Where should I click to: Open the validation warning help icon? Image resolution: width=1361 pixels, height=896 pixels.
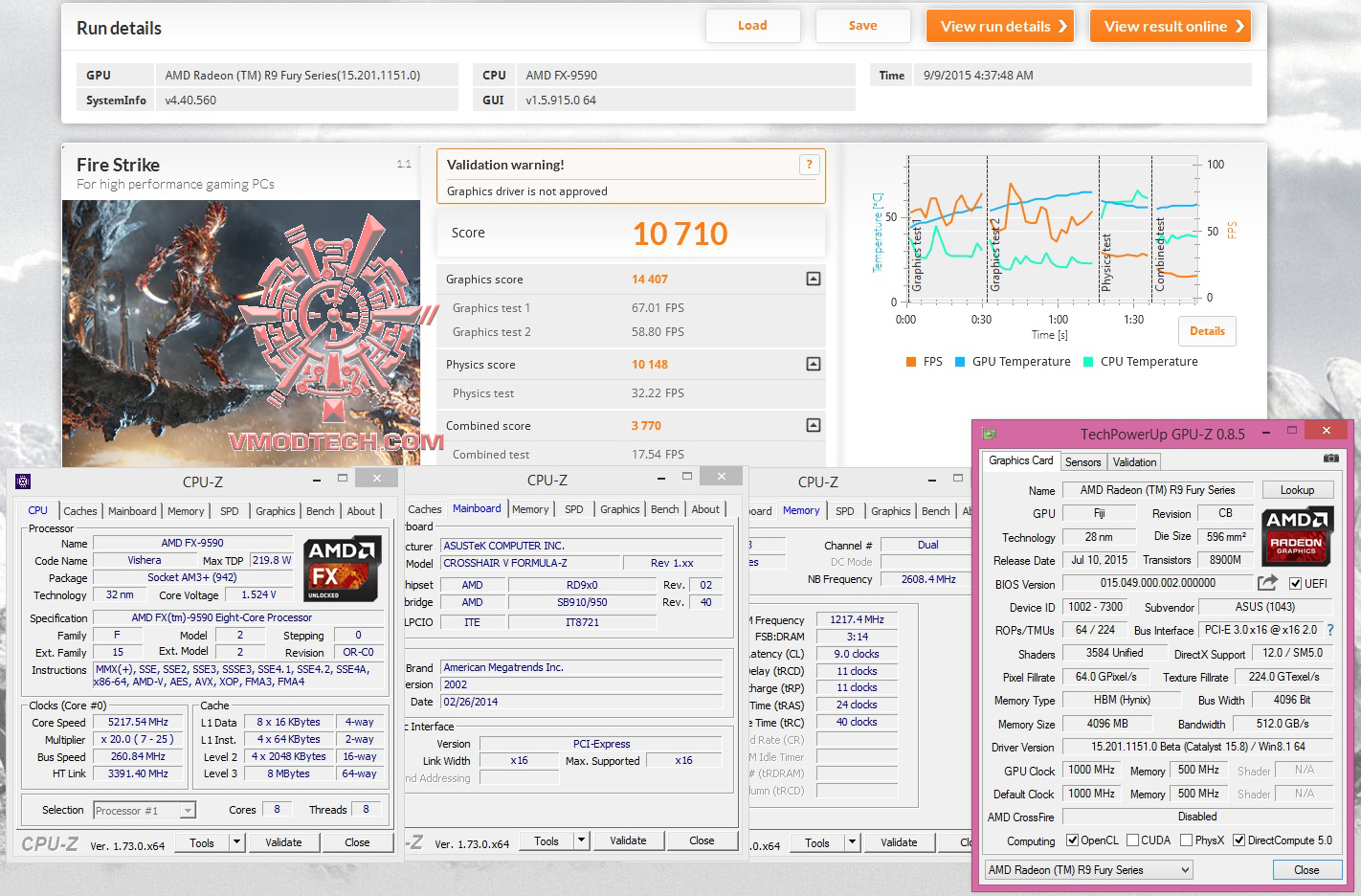pos(810,165)
